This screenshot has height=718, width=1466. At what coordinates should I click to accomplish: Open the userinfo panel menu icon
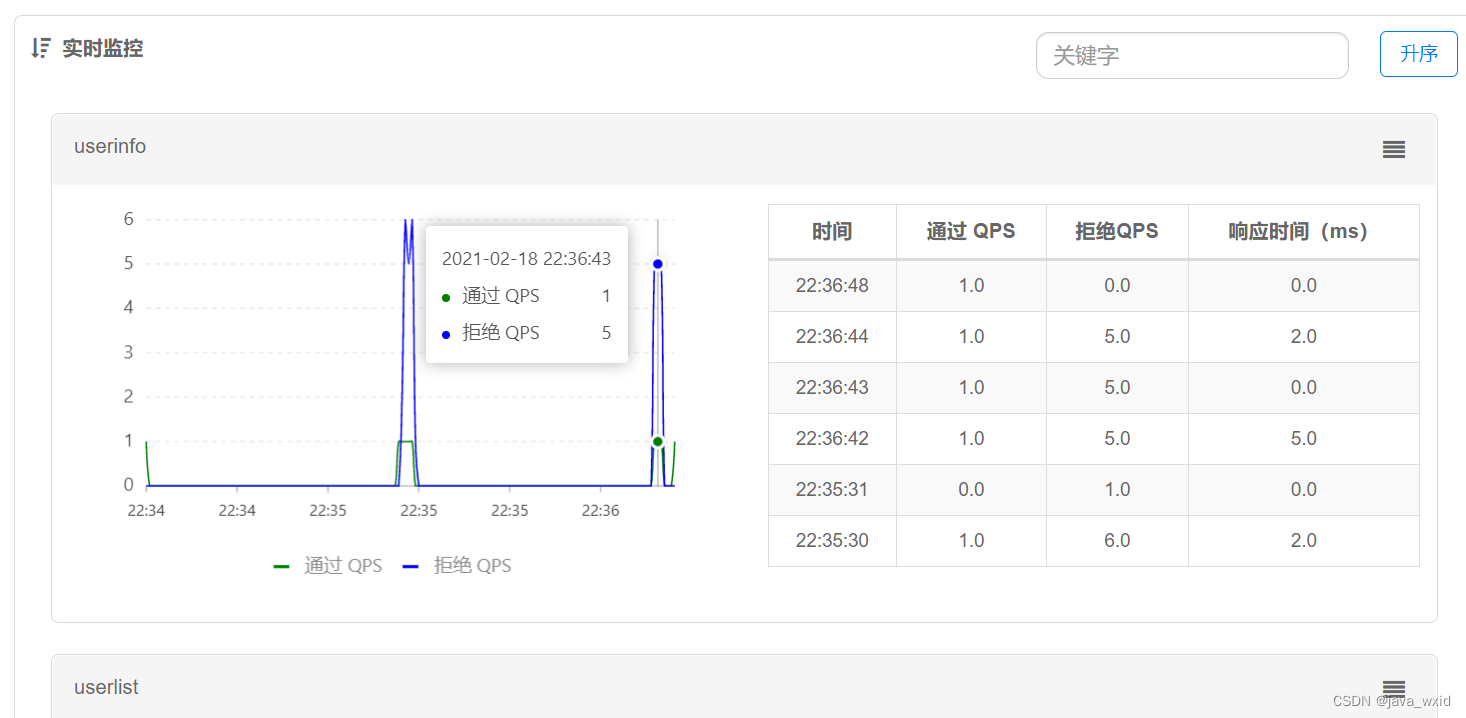click(1393, 149)
